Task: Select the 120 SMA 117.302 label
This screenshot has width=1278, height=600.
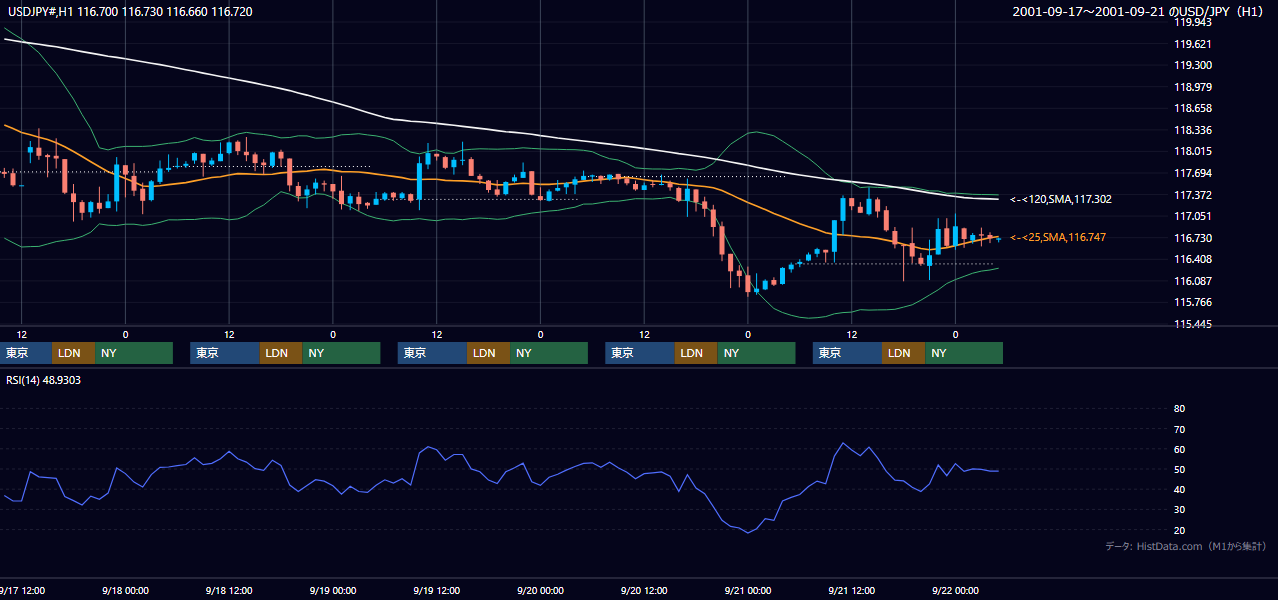Action: point(1061,200)
